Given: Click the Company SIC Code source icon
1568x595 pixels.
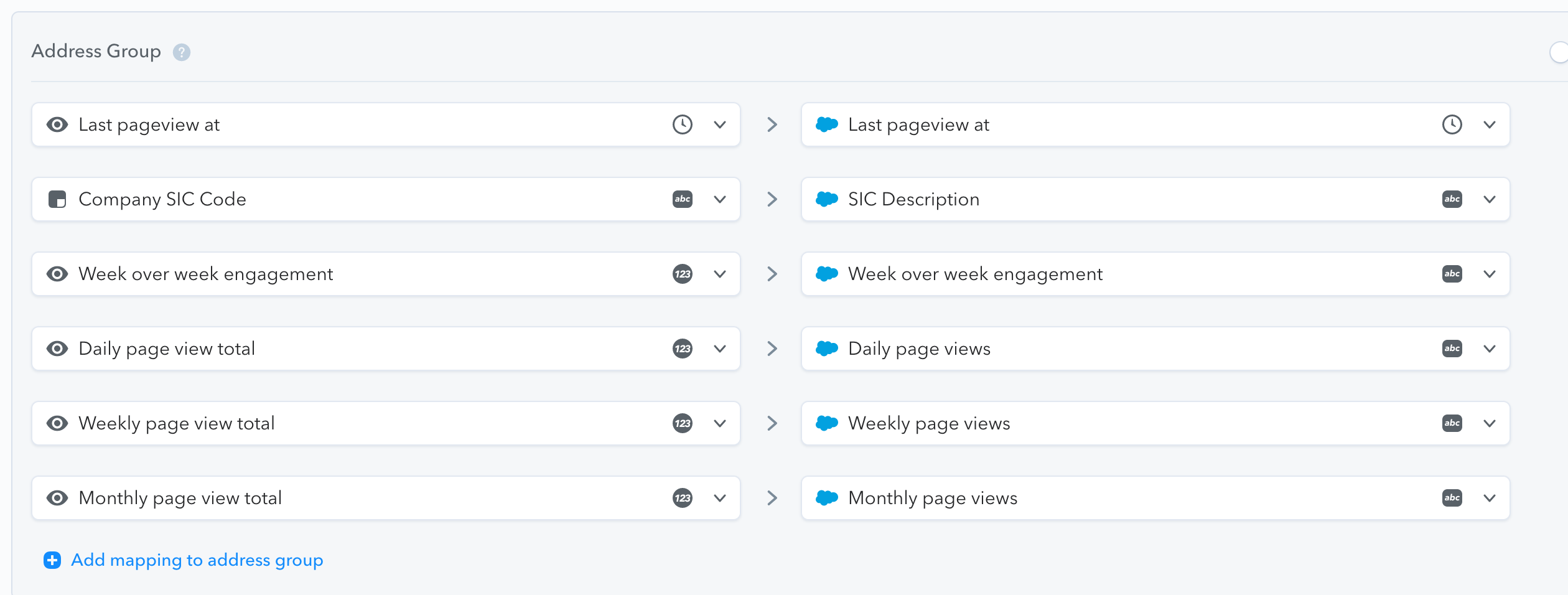Looking at the screenshot, I should 57,199.
